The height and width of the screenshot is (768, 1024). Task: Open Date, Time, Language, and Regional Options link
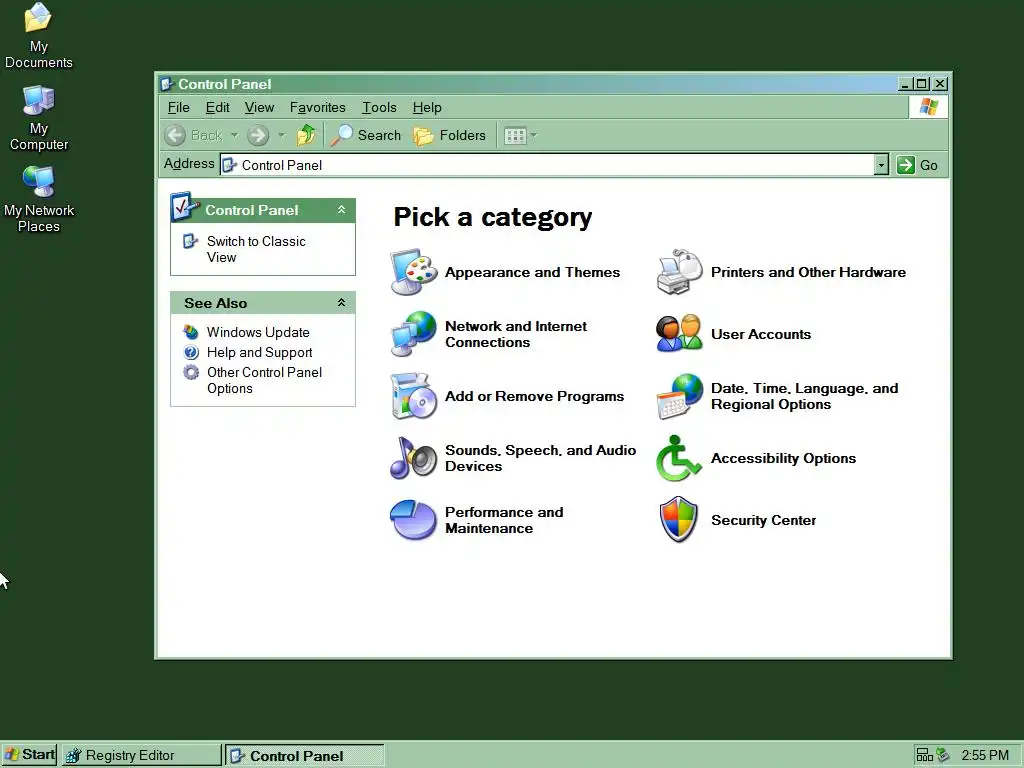pos(805,396)
